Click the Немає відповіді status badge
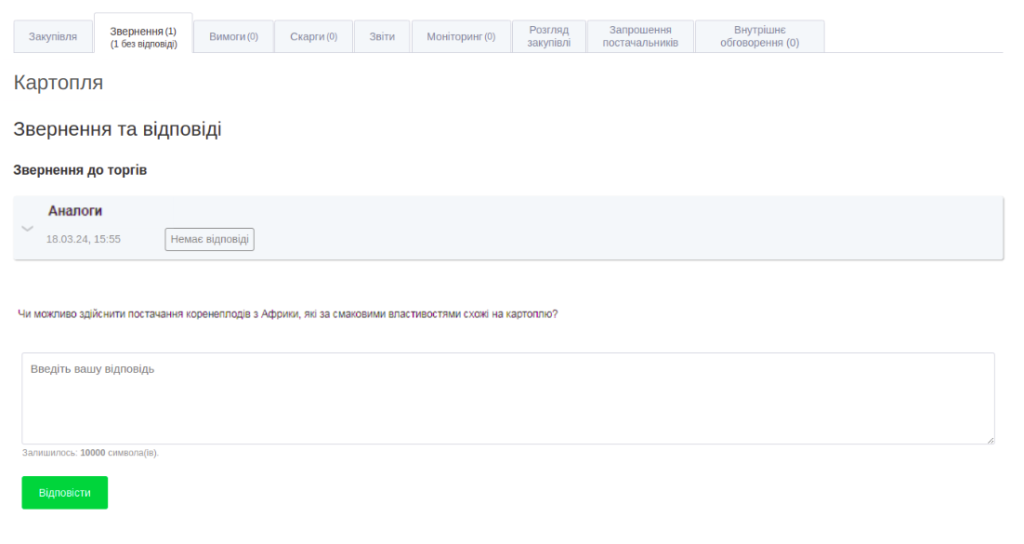This screenshot has height=544, width=1024. [210, 240]
